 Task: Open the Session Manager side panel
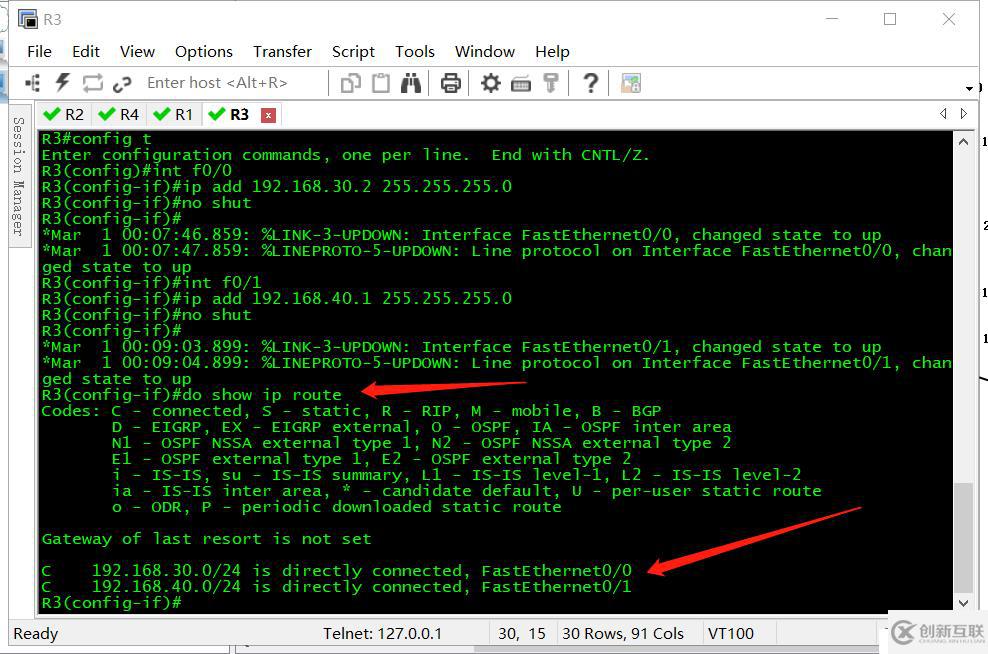pos(19,176)
